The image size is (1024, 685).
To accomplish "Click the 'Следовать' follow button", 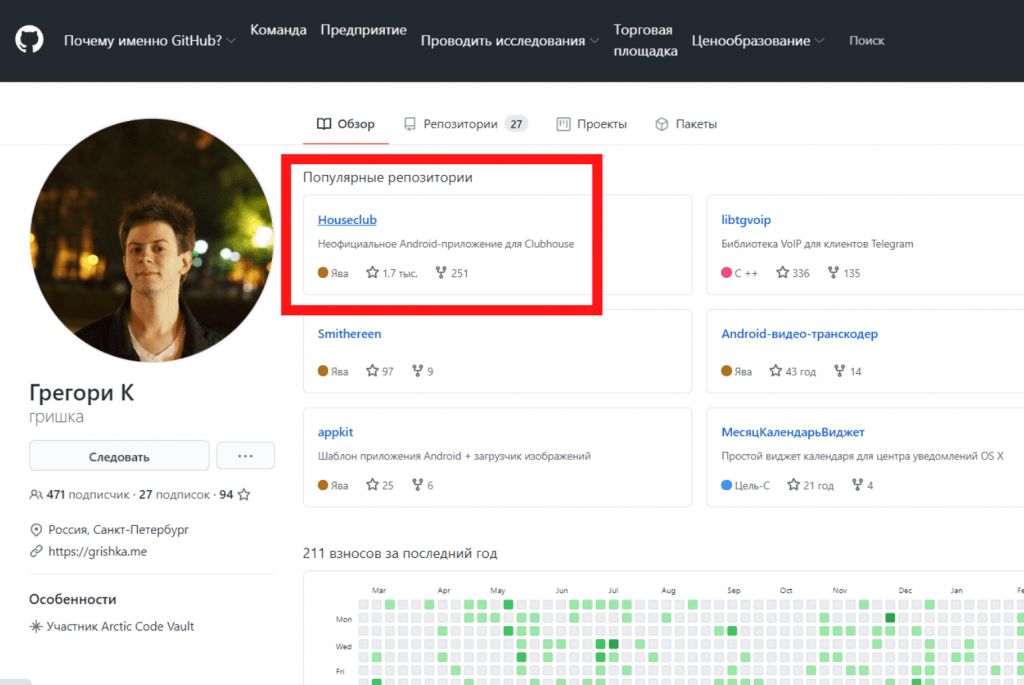I will [119, 456].
